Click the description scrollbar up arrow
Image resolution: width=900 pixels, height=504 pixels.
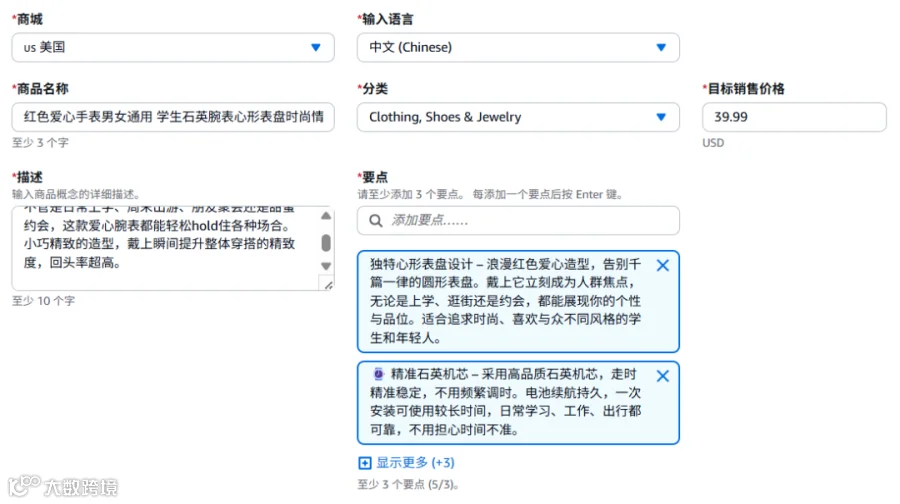coord(326,215)
